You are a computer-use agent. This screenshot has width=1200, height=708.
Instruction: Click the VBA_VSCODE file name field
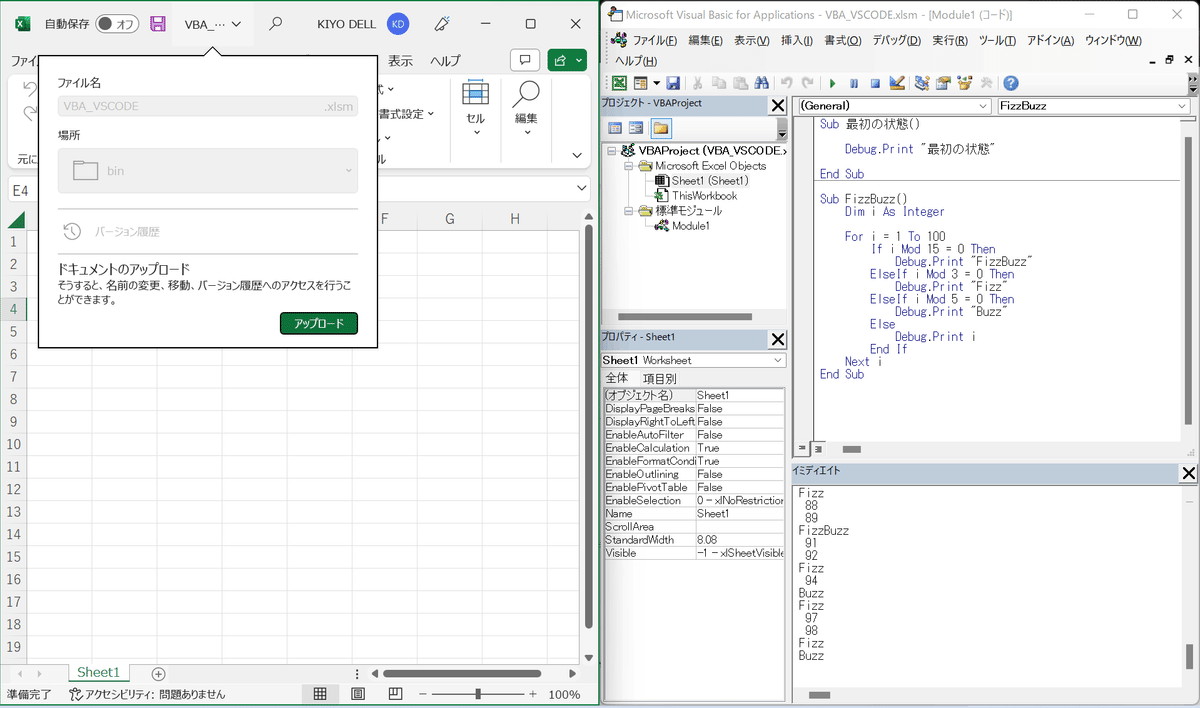pyautogui.click(x=205, y=105)
